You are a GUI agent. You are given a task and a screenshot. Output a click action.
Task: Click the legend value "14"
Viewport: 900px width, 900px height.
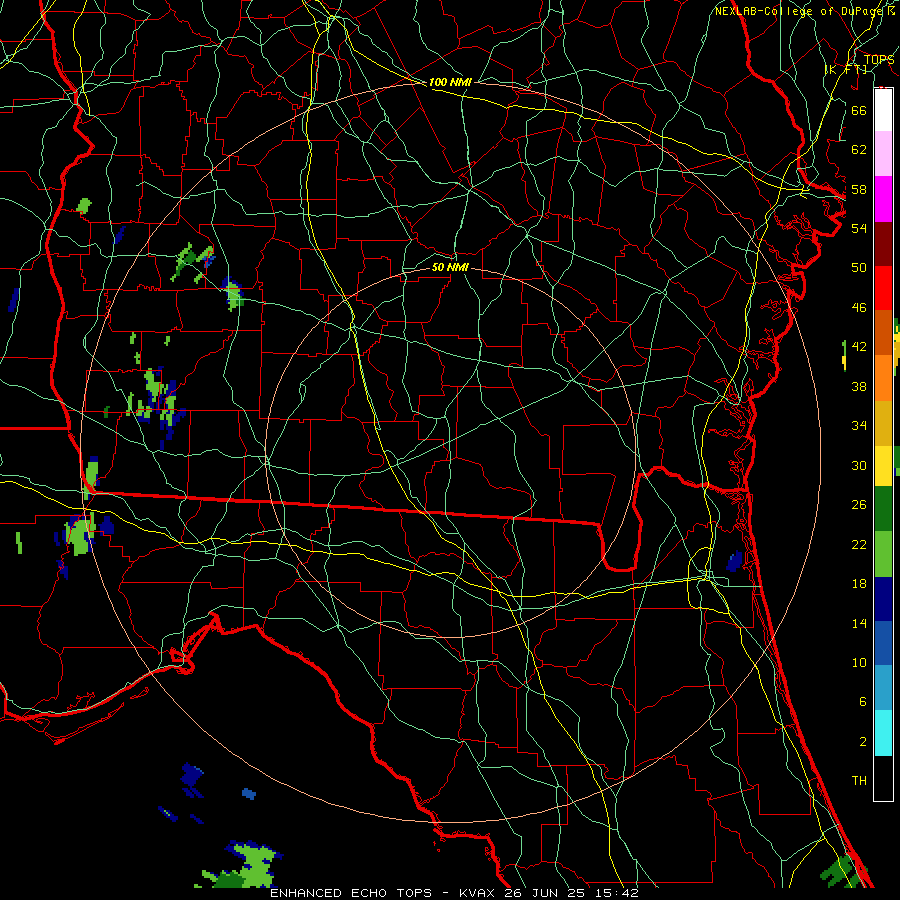coord(859,623)
